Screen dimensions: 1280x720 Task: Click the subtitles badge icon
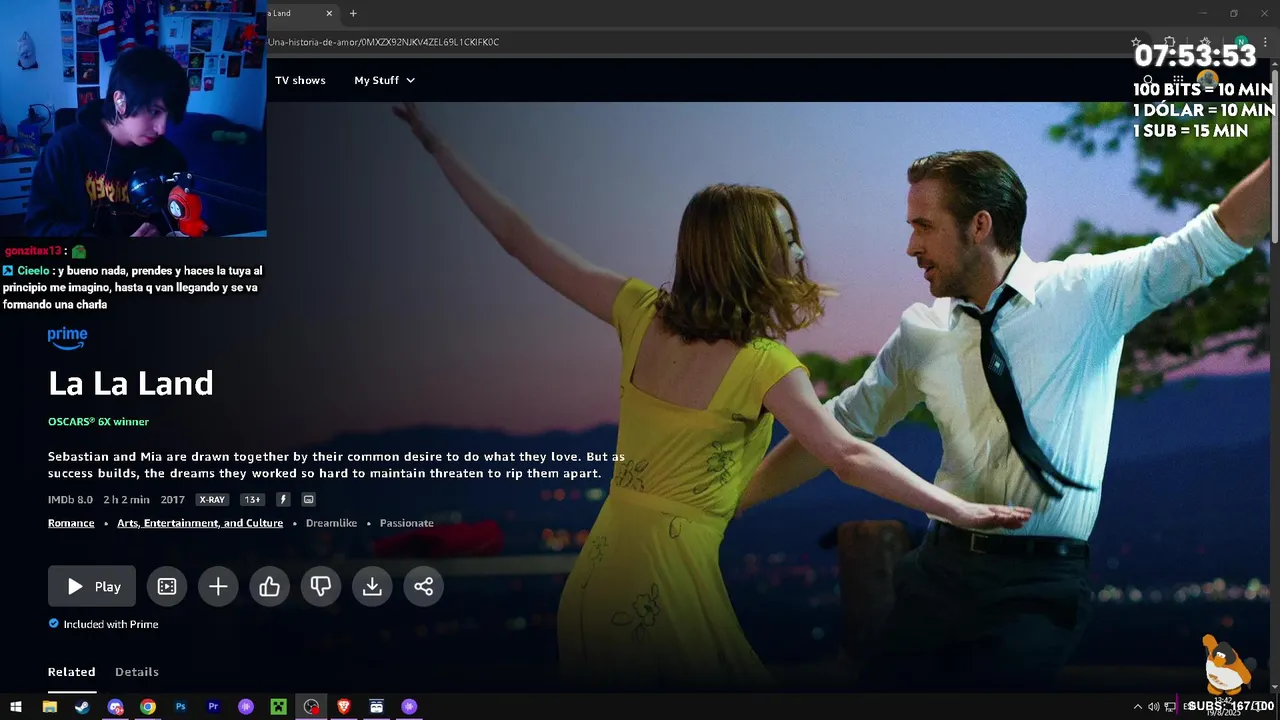(x=309, y=499)
